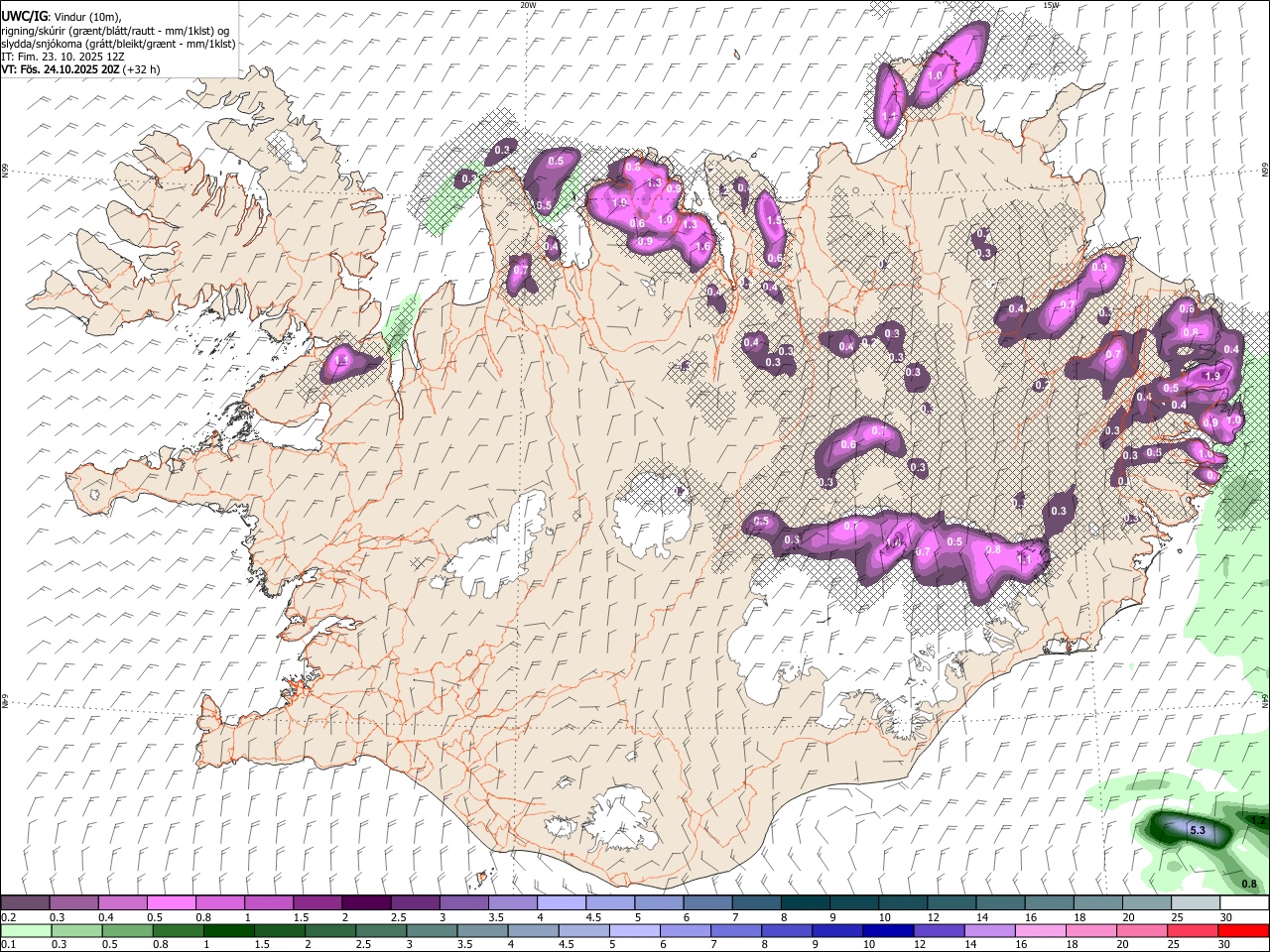Pick the pale grey 25 mm snow swatch
Image resolution: width=1270 pixels, height=952 pixels.
point(1196,902)
